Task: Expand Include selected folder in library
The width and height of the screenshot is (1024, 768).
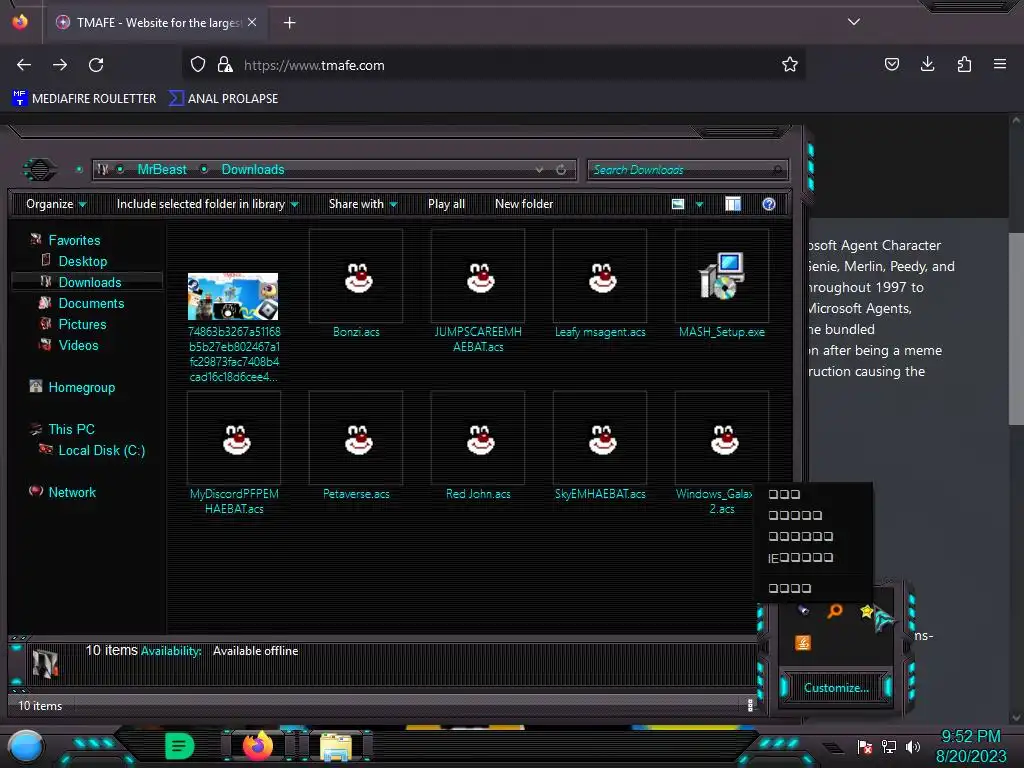Action: pyautogui.click(x=207, y=204)
